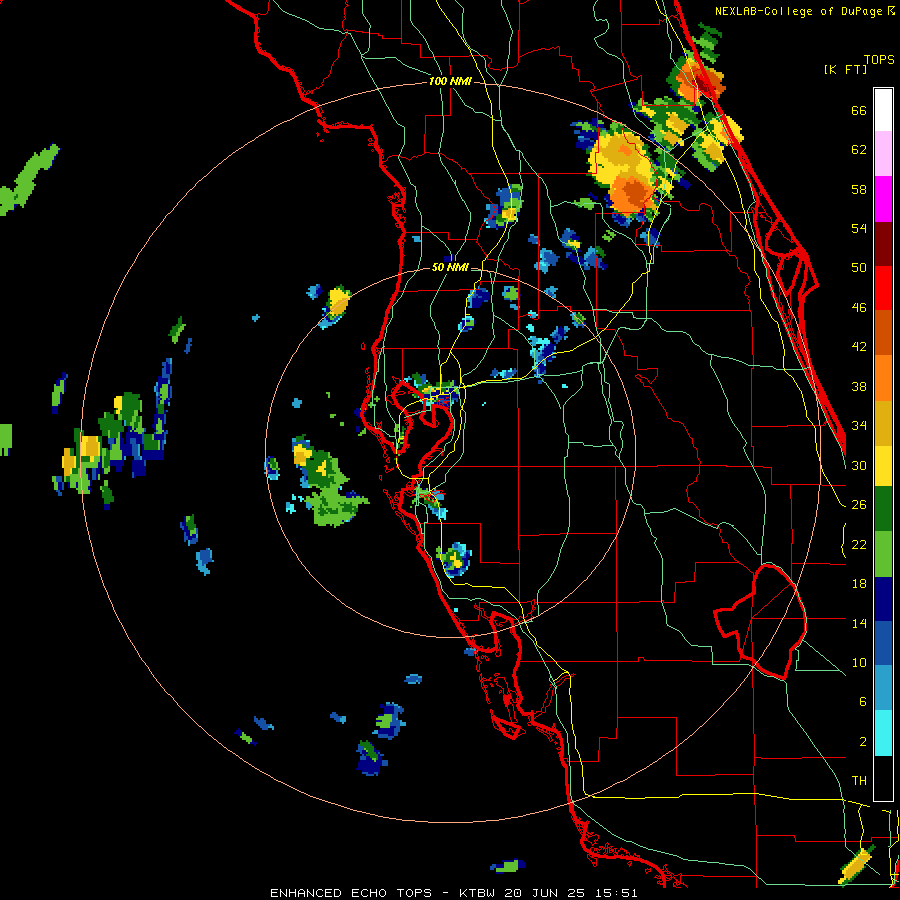Pick the cyan swatch near legend bottom
Image resolution: width=900 pixels, height=900 pixels.
[x=883, y=733]
